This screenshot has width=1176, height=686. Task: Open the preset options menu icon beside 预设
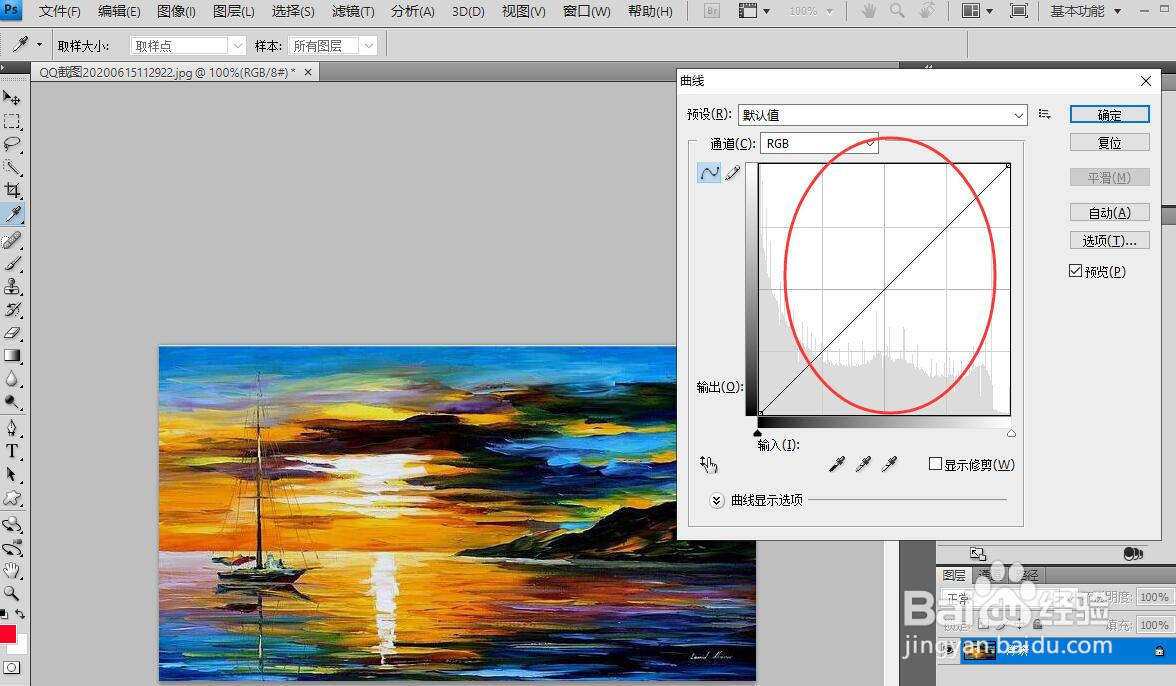click(x=1044, y=114)
